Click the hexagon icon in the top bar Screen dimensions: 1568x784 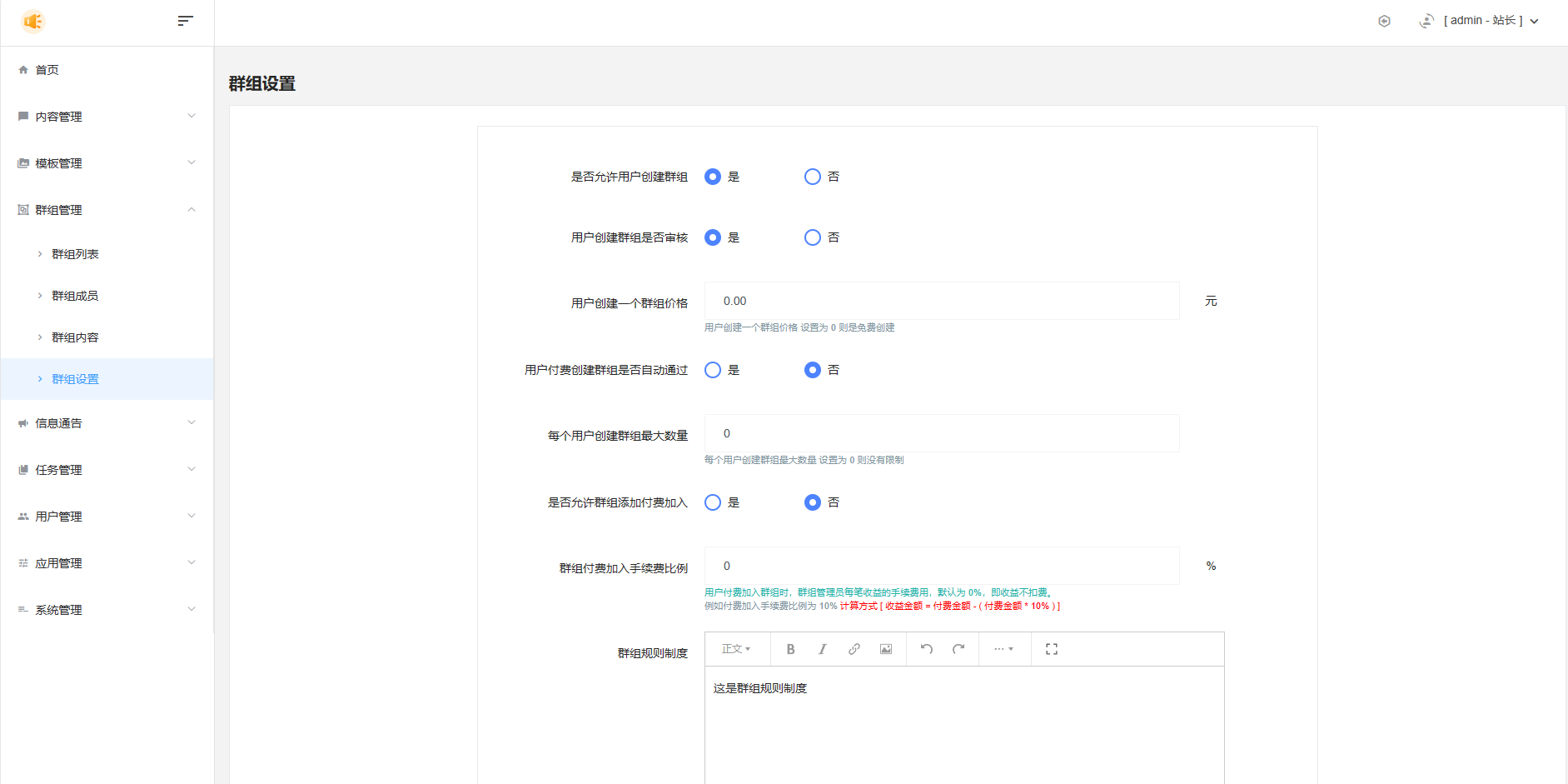coord(1384,21)
